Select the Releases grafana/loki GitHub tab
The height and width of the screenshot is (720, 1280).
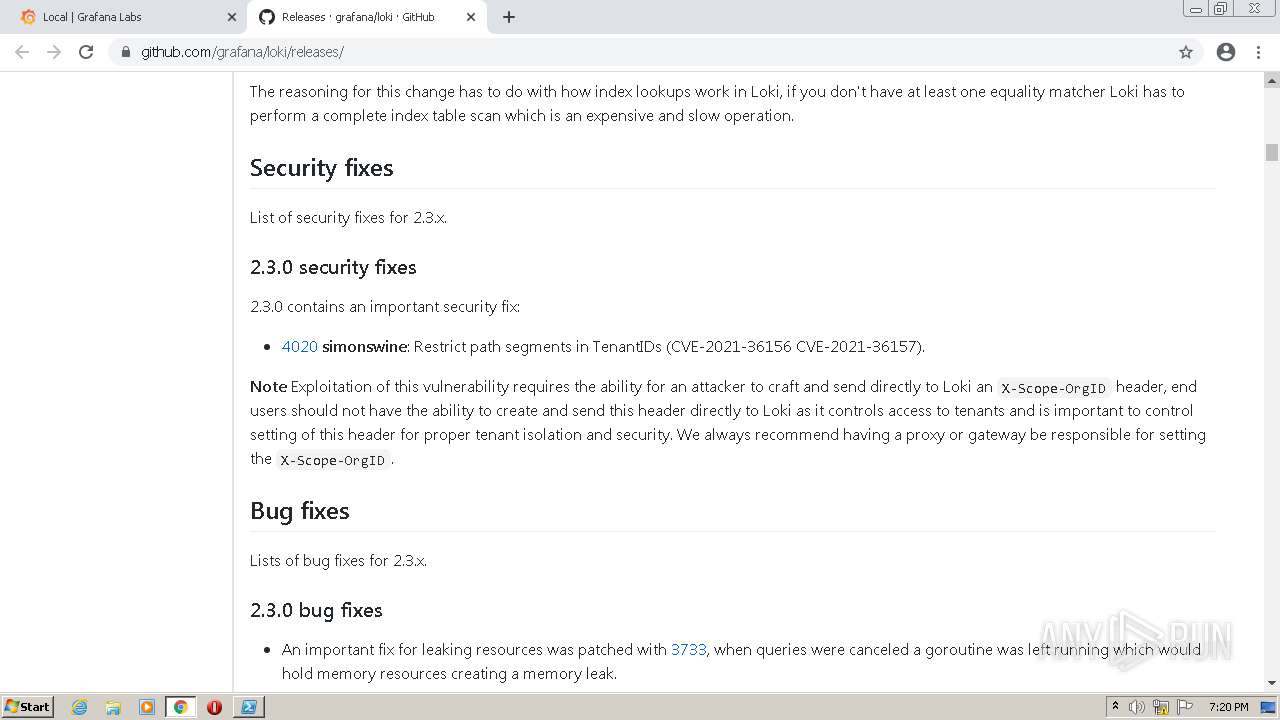[358, 17]
